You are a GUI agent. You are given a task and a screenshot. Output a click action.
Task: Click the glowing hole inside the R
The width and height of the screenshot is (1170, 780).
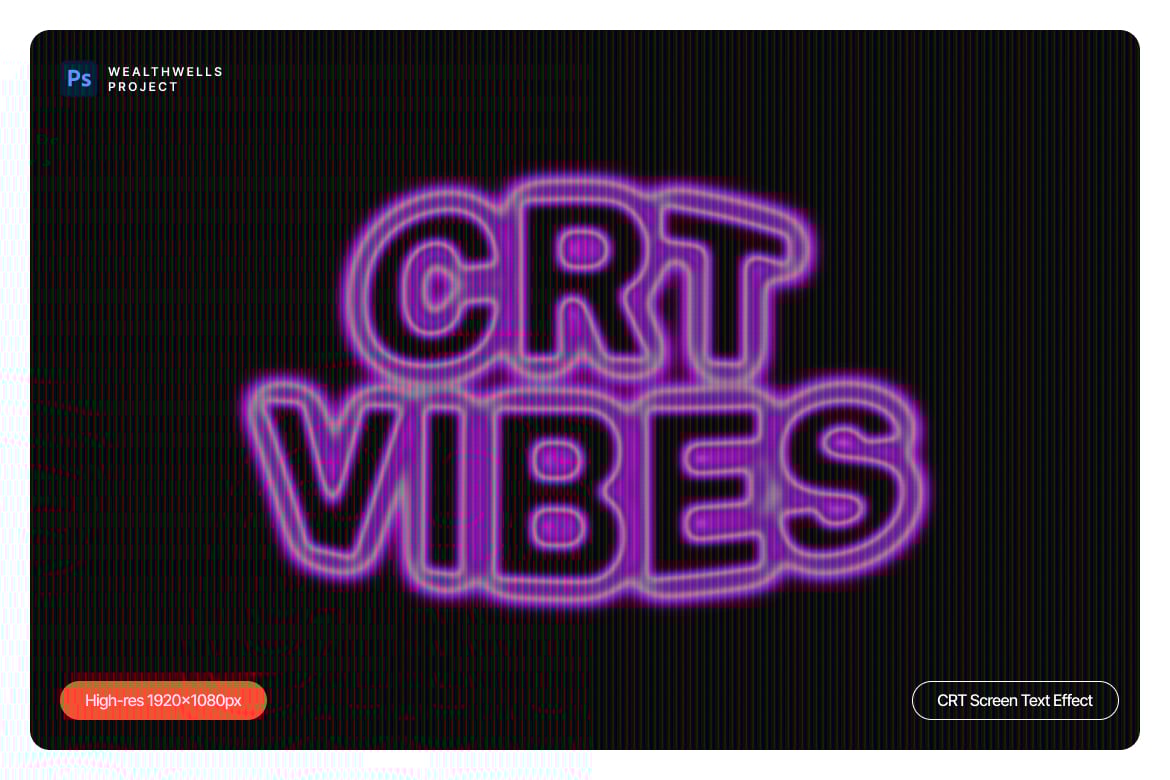(x=584, y=249)
